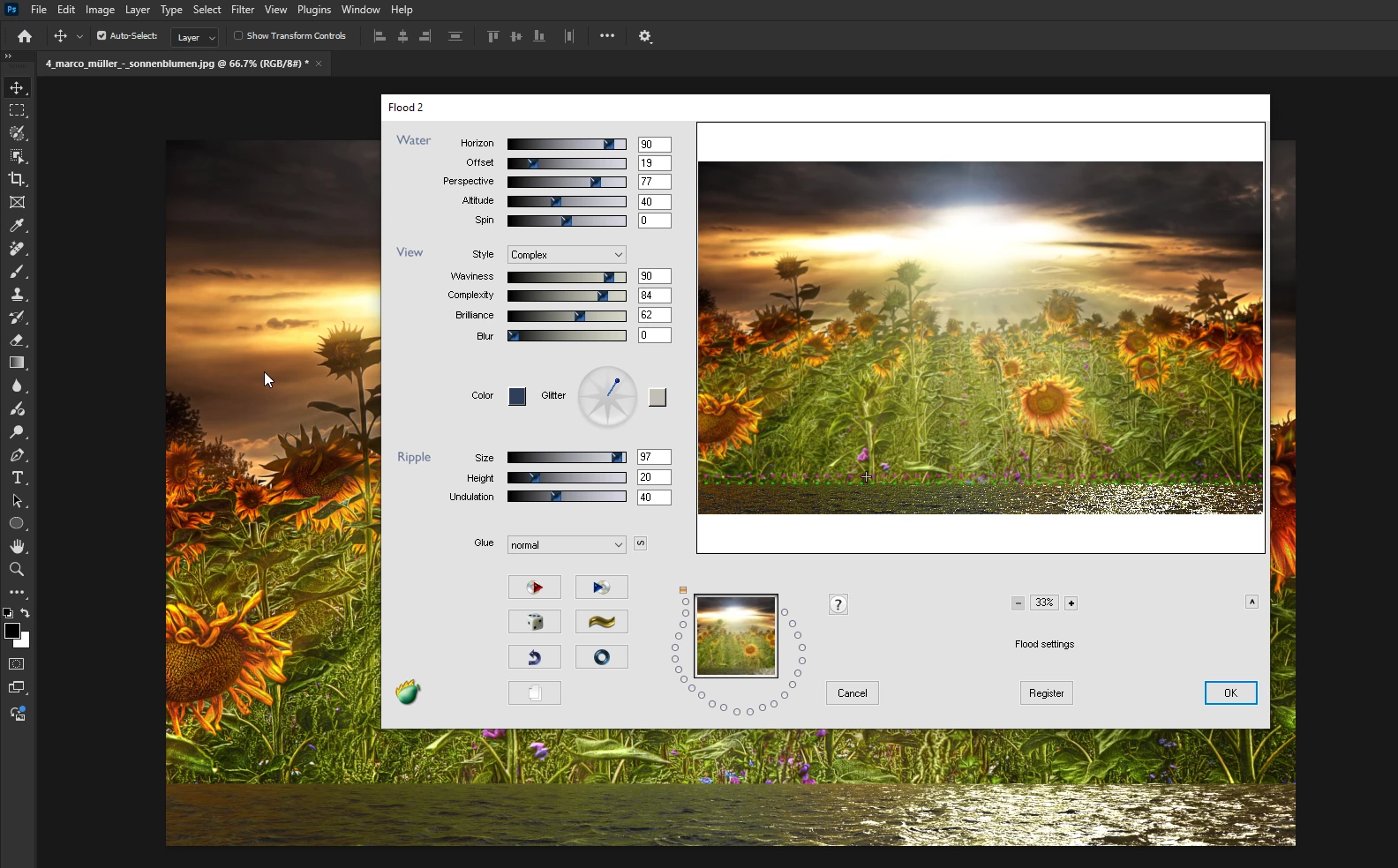Click the Horizon slider
The height and width of the screenshot is (868, 1398).
tap(567, 144)
